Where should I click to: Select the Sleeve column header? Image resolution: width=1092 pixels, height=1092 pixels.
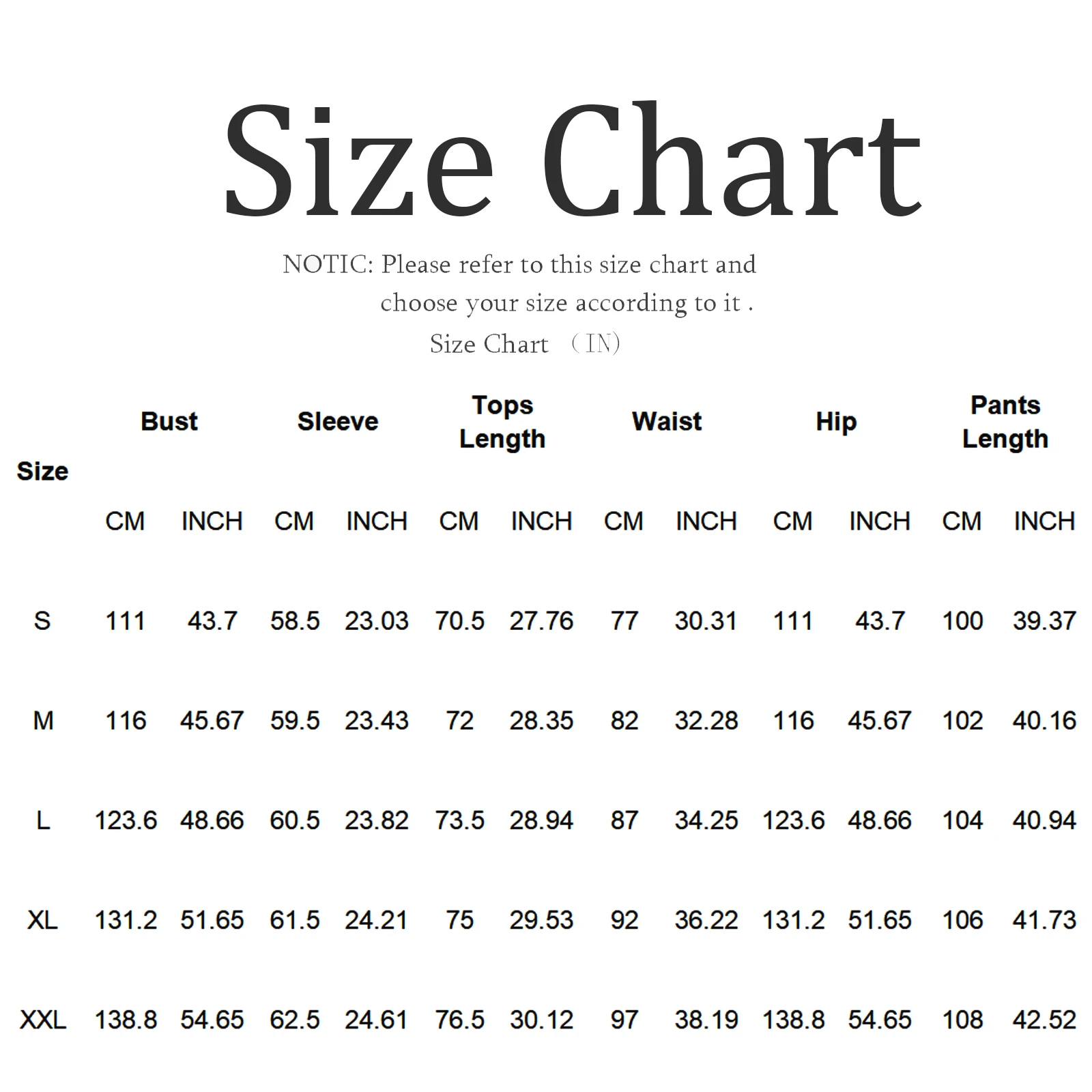click(x=338, y=422)
